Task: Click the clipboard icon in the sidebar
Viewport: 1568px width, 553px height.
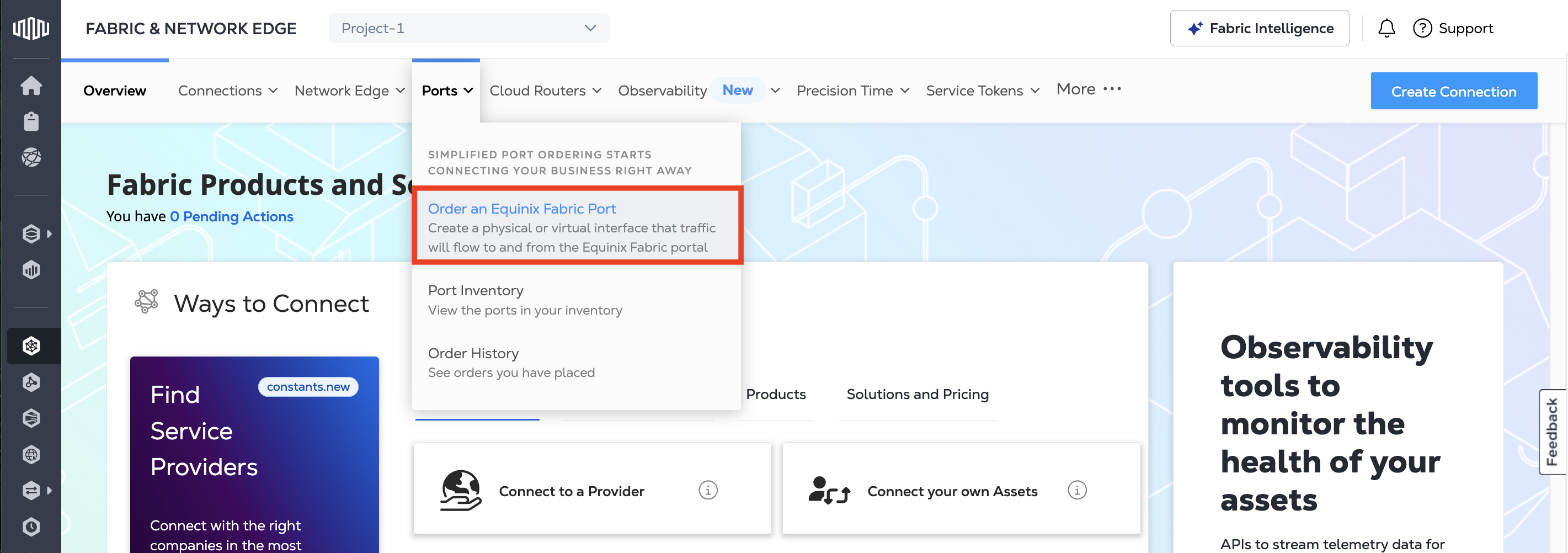Action: (x=31, y=122)
